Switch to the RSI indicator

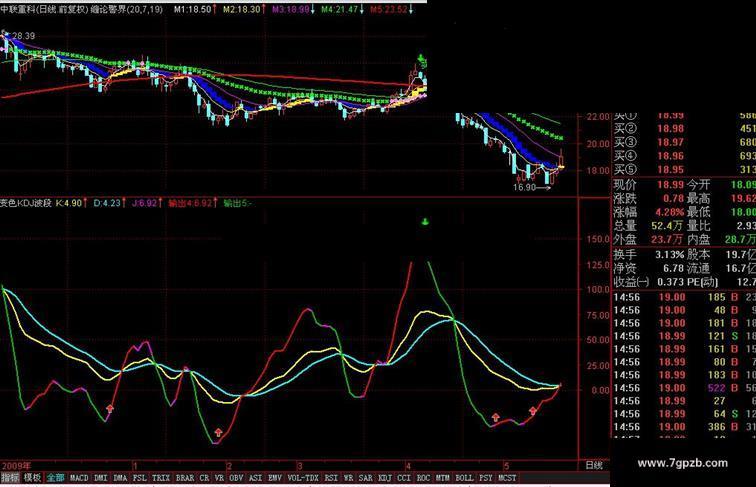click(x=331, y=478)
